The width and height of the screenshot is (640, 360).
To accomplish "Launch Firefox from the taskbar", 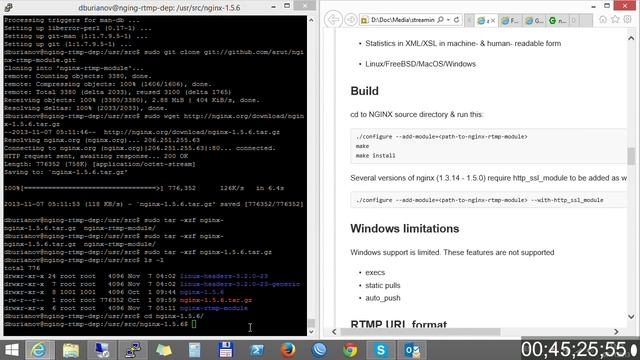I will pyautogui.click(x=288, y=350).
